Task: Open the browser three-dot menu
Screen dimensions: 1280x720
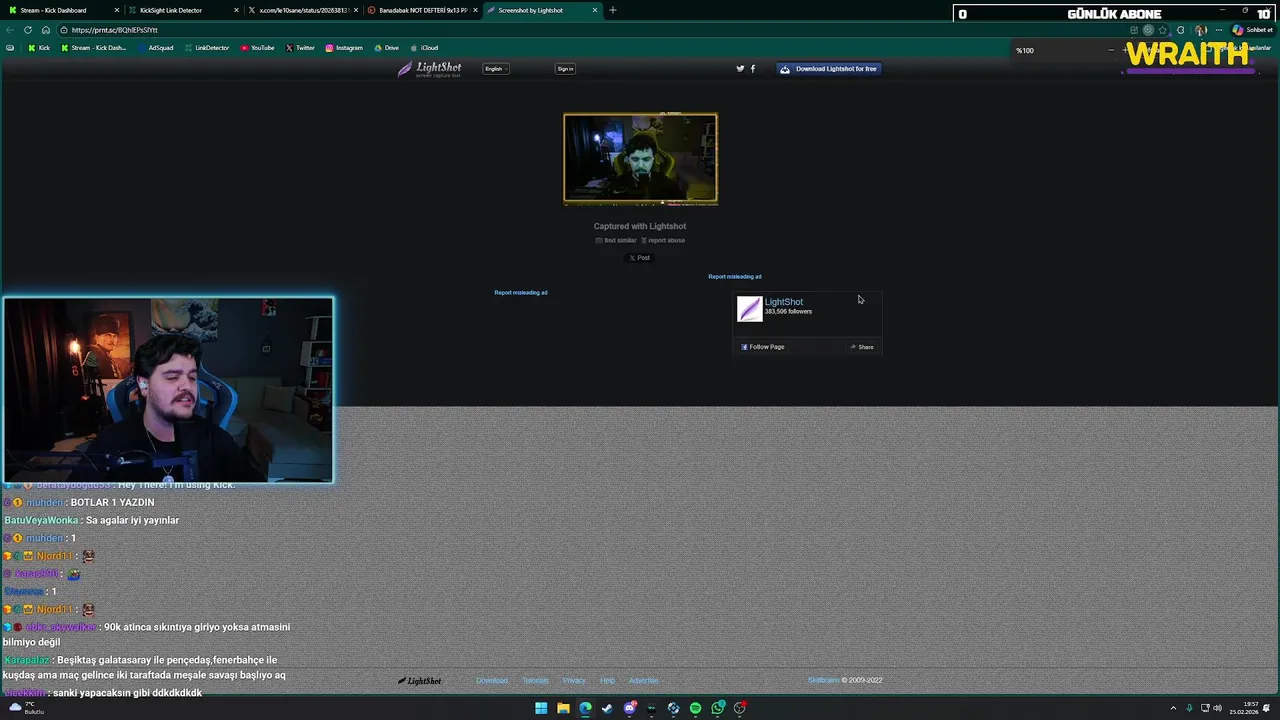Action: pos(1218,30)
